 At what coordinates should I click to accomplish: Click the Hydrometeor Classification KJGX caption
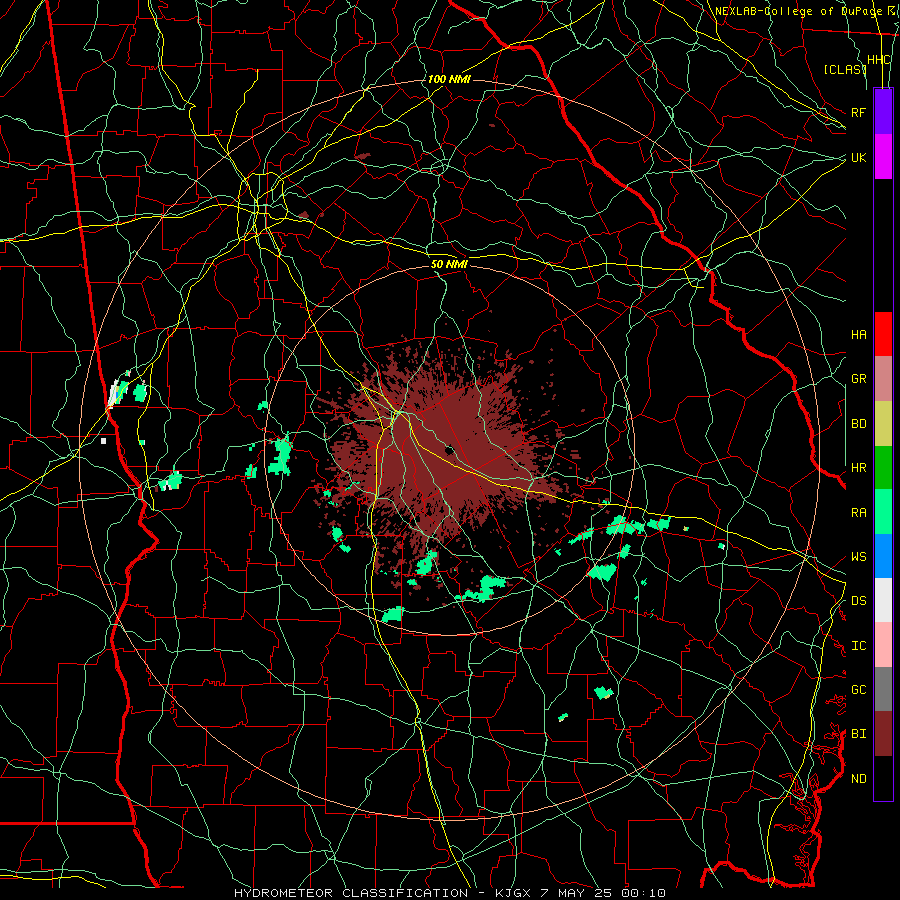449,893
